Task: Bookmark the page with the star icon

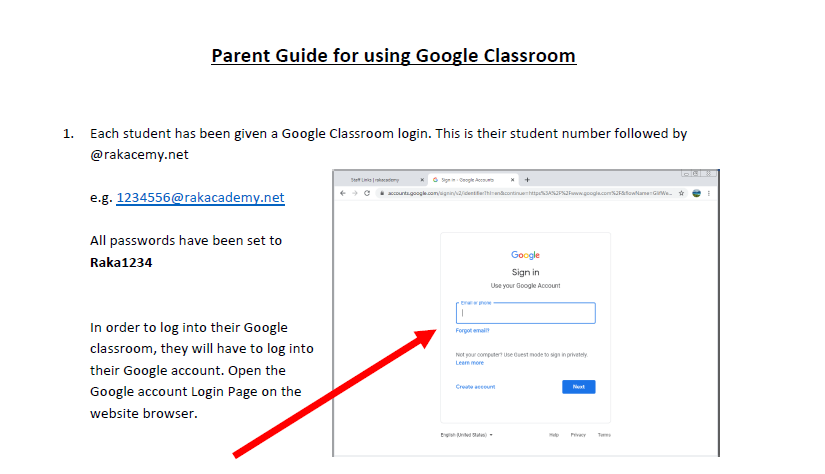Action: (x=681, y=194)
